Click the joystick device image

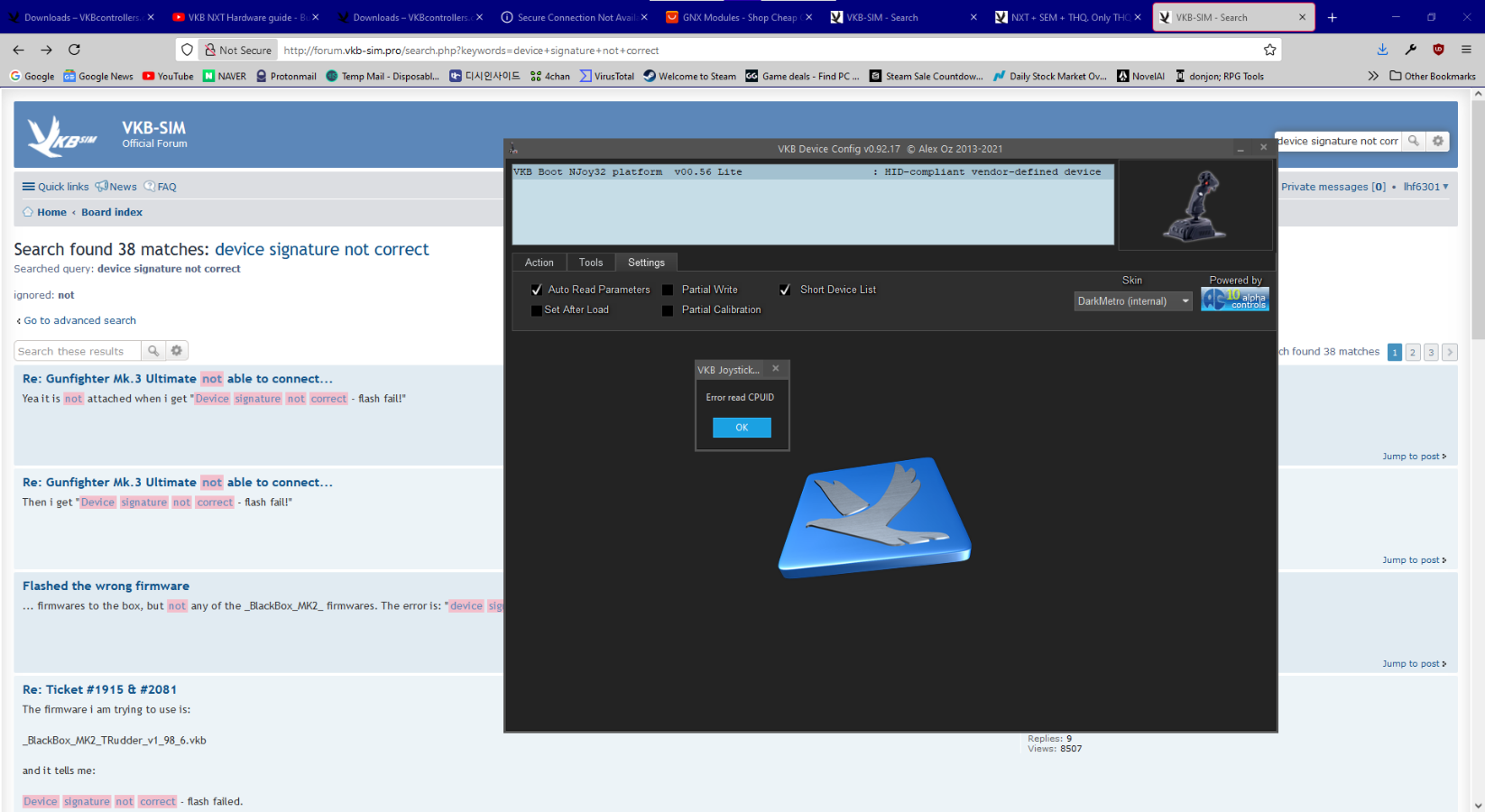[x=1195, y=206]
